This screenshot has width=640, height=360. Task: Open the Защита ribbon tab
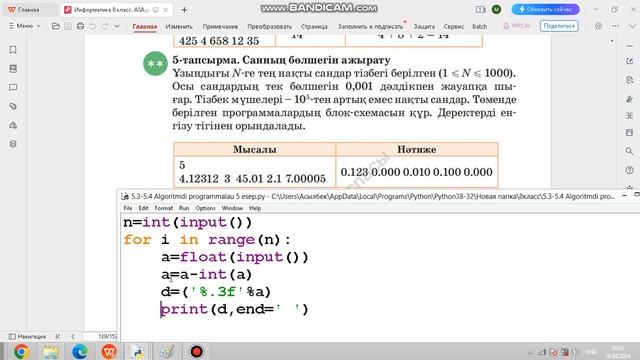(x=424, y=26)
